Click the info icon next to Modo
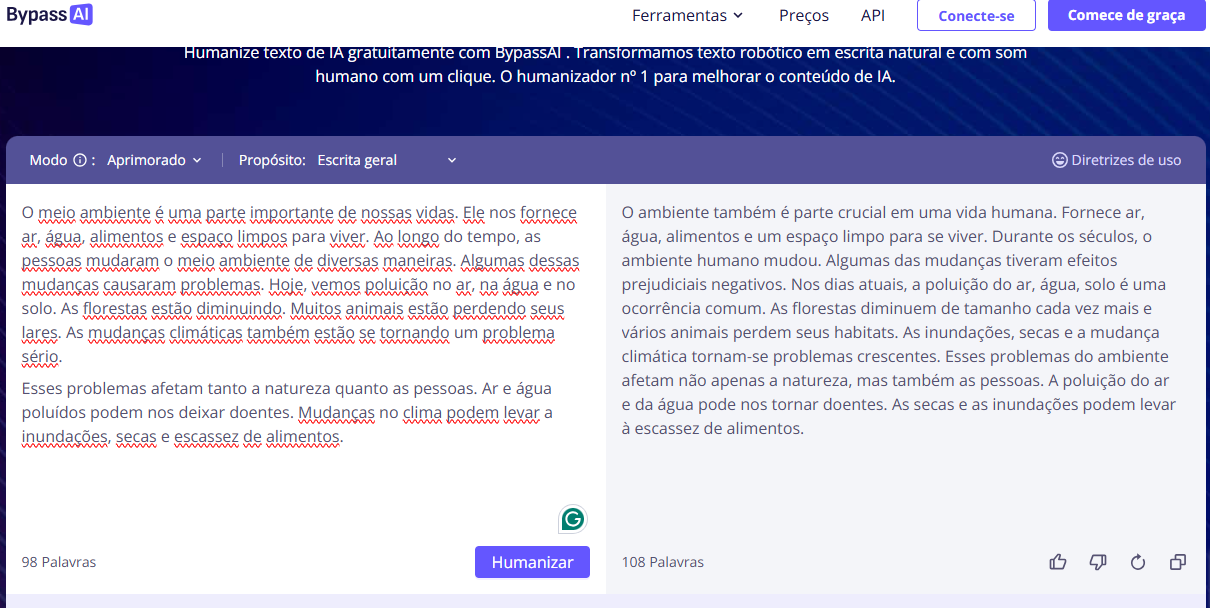 pyautogui.click(x=80, y=160)
